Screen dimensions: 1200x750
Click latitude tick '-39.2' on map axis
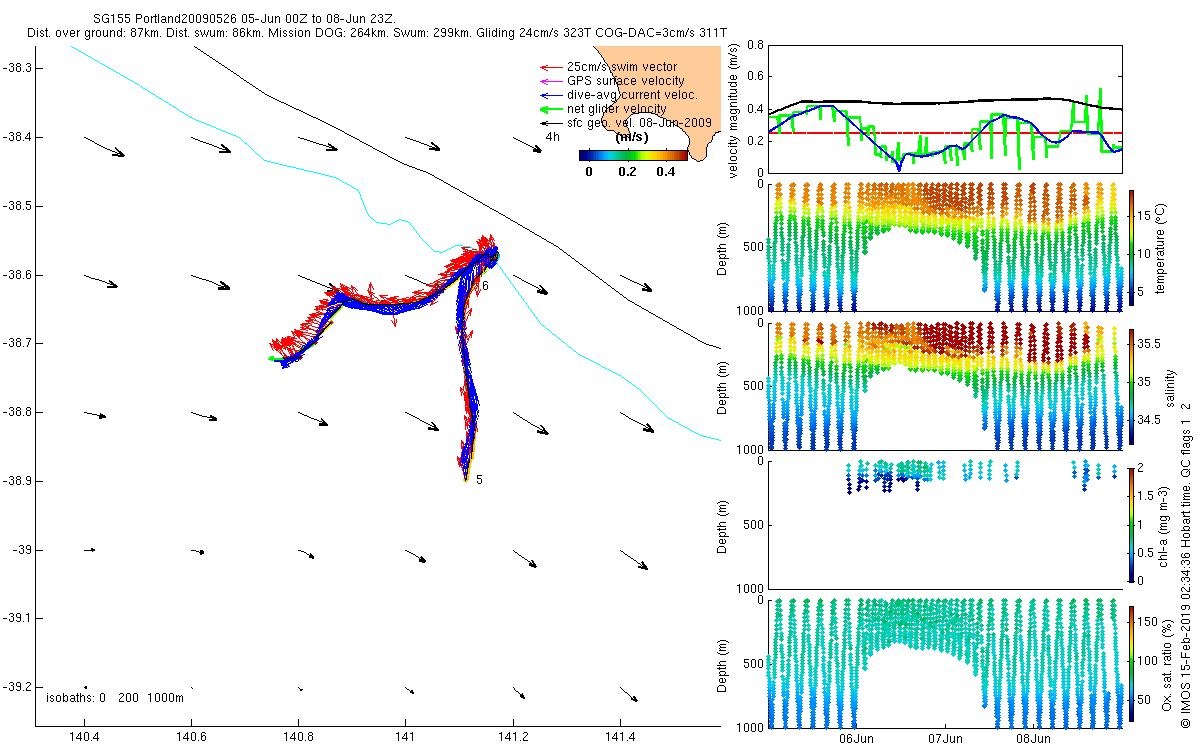click(x=20, y=687)
